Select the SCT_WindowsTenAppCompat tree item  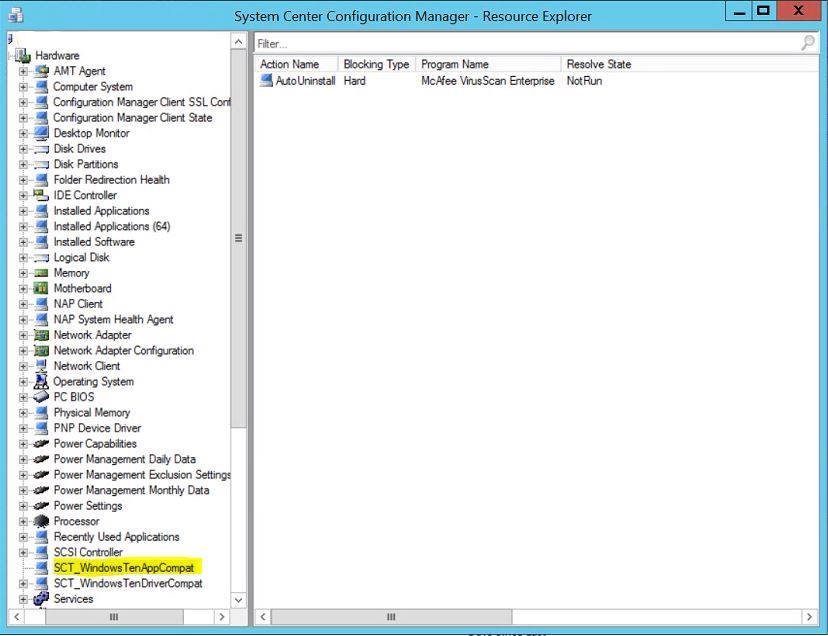[x=124, y=568]
